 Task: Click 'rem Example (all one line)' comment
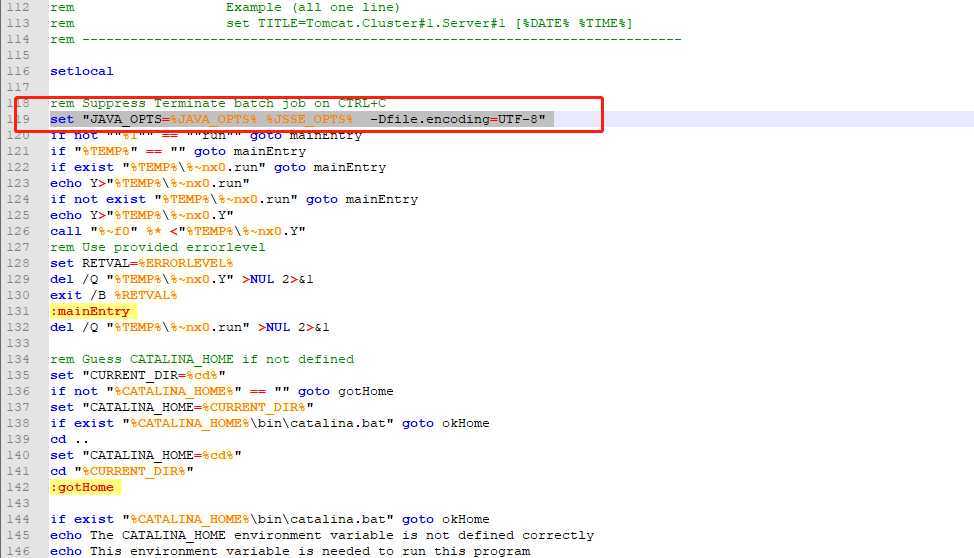click(225, 7)
